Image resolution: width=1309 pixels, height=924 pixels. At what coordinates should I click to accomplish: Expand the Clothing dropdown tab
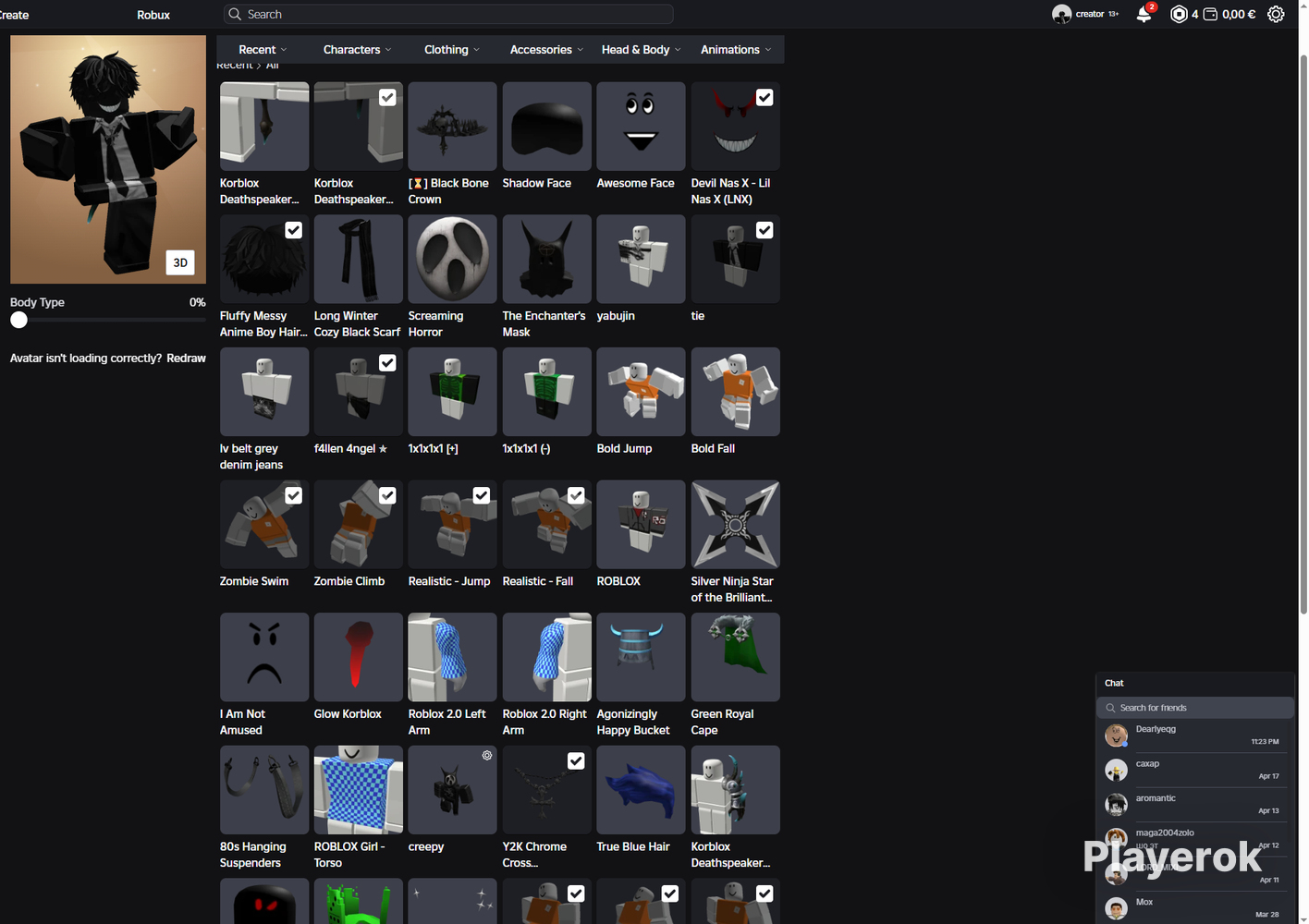click(x=451, y=50)
